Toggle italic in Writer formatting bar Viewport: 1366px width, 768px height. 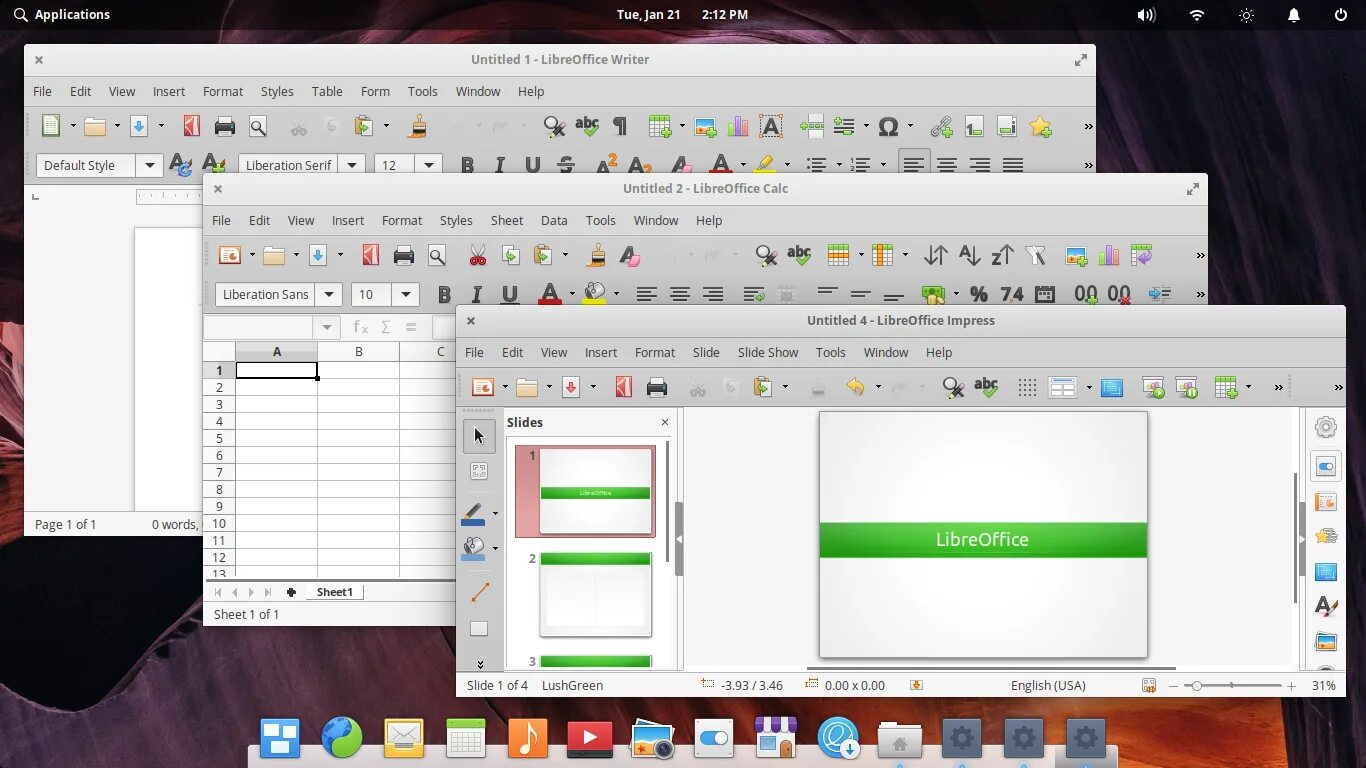pos(500,165)
